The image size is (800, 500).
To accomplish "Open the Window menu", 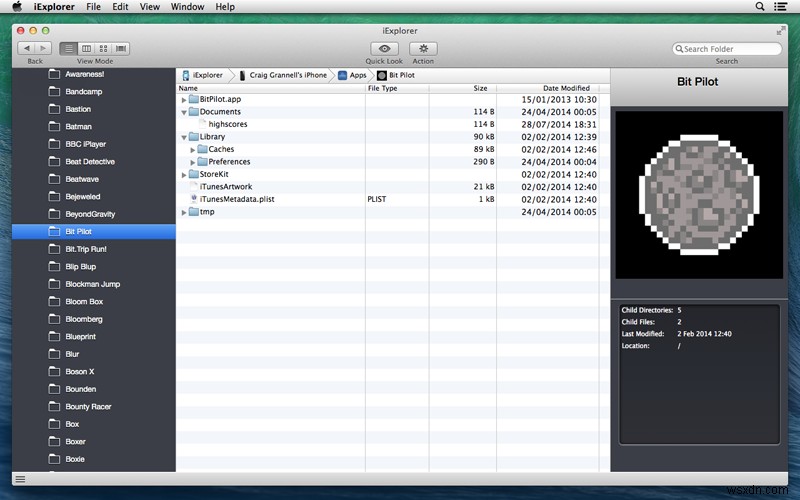I will pyautogui.click(x=187, y=7).
